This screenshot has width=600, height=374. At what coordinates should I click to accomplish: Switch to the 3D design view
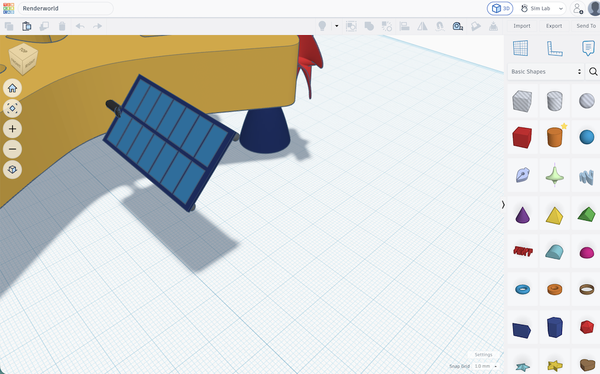point(500,8)
